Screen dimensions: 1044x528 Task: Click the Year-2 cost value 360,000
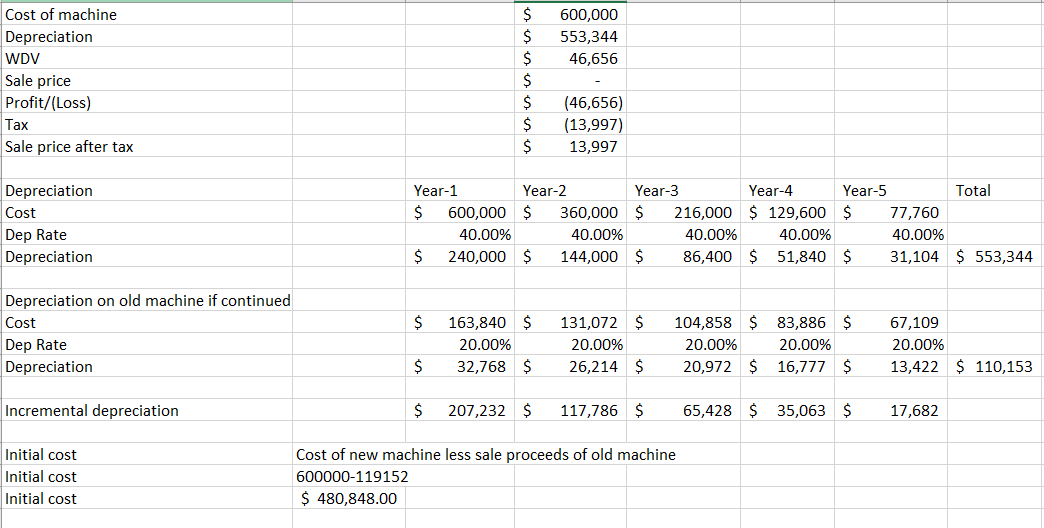tap(590, 213)
